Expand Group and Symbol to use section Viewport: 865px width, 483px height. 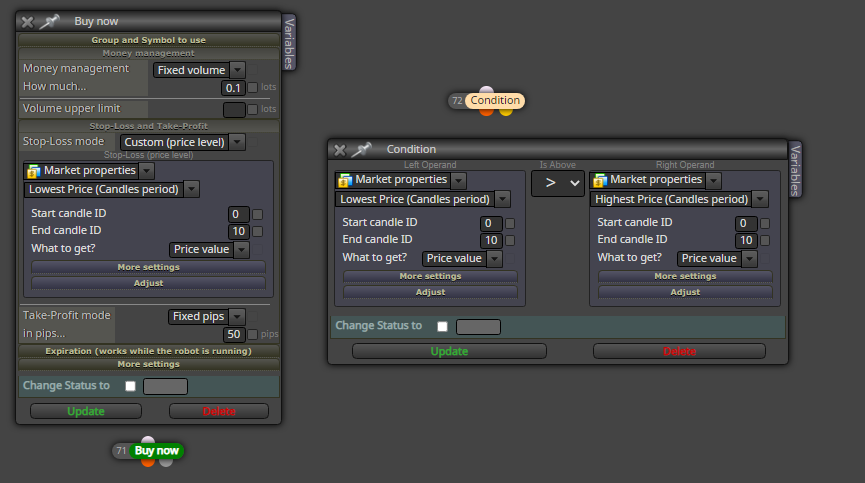pos(148,40)
